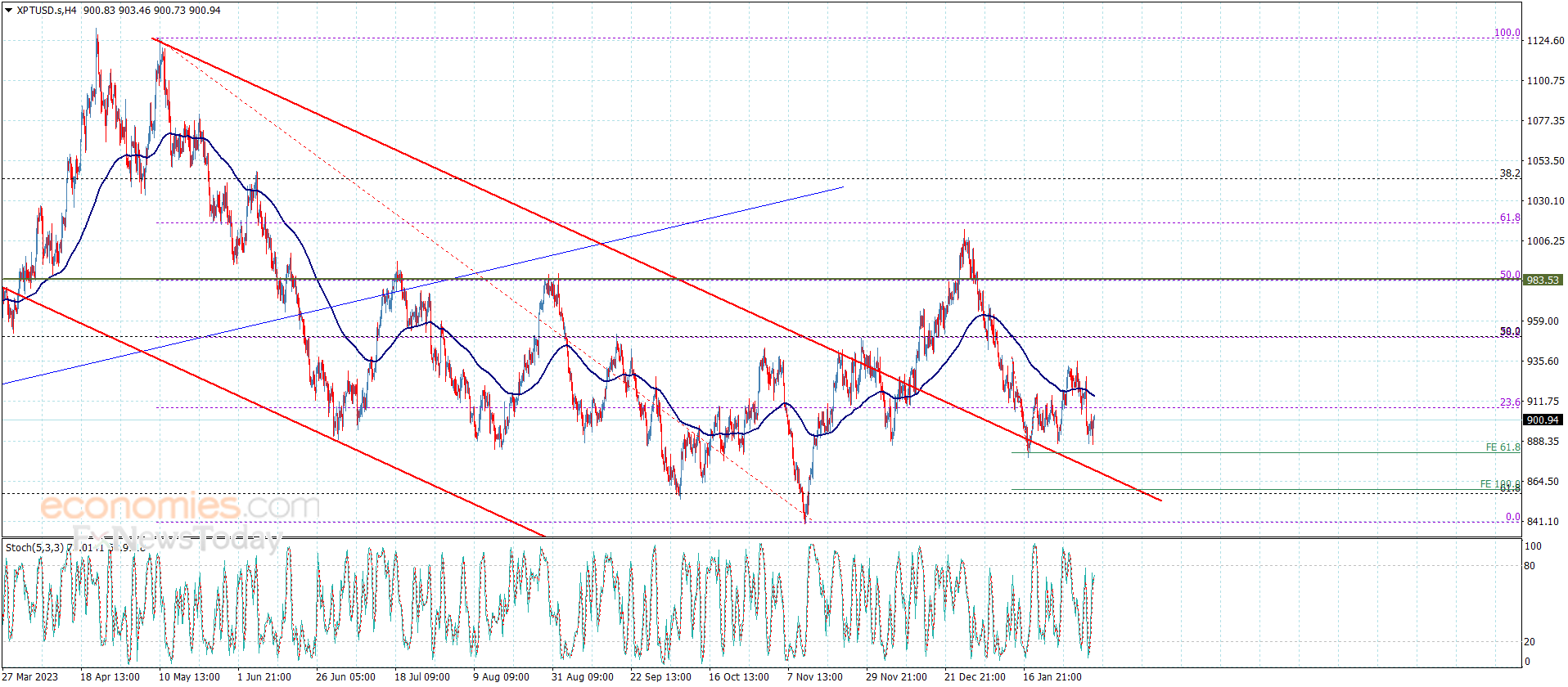1568x687 pixels.
Task: Click the 27 Mar 2023 date label
Action: pos(30,676)
